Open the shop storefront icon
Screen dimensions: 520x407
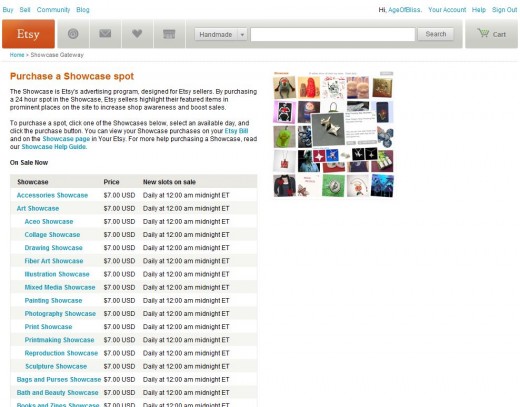tap(169, 34)
